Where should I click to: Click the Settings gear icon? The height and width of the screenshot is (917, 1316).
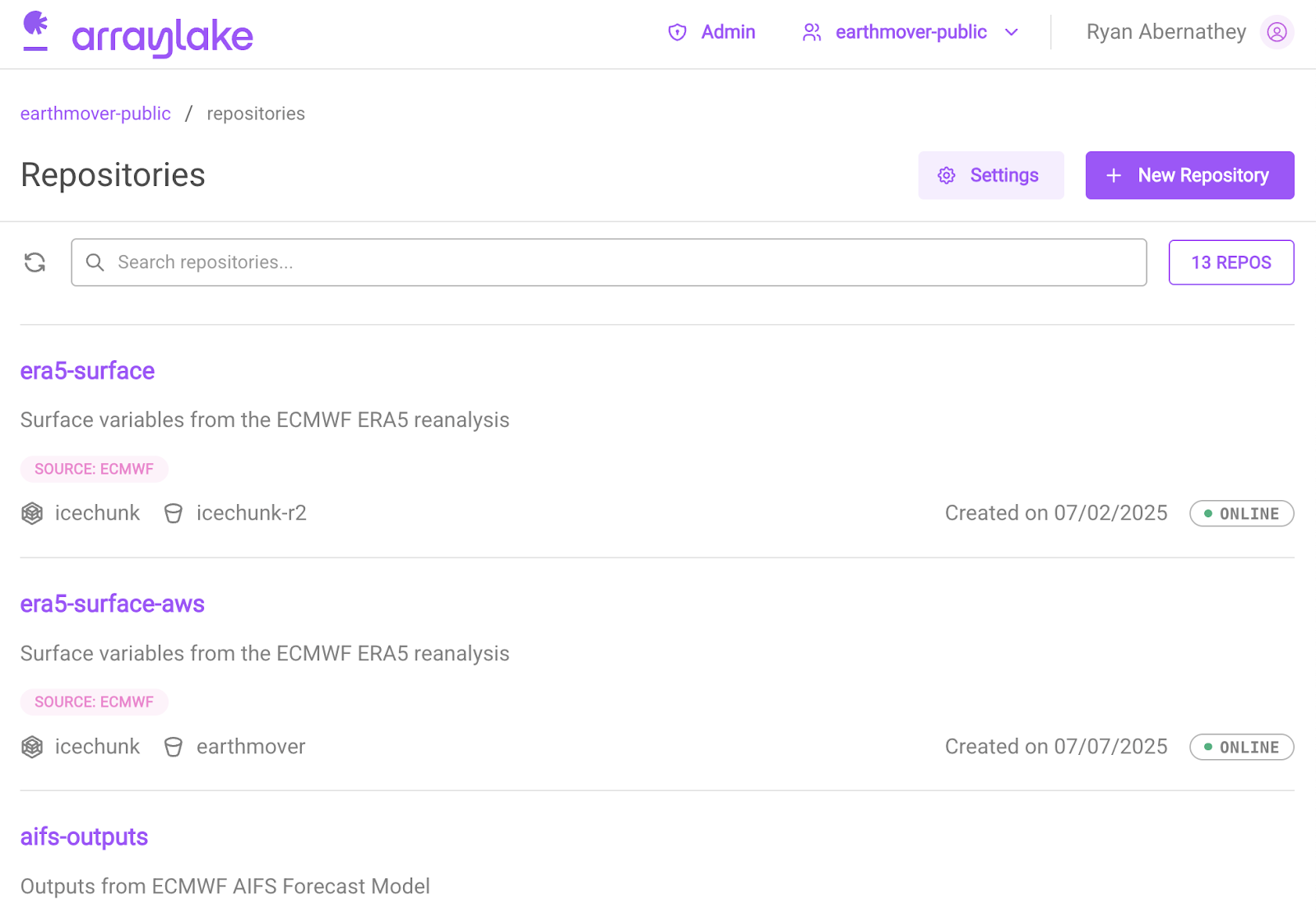click(x=947, y=175)
